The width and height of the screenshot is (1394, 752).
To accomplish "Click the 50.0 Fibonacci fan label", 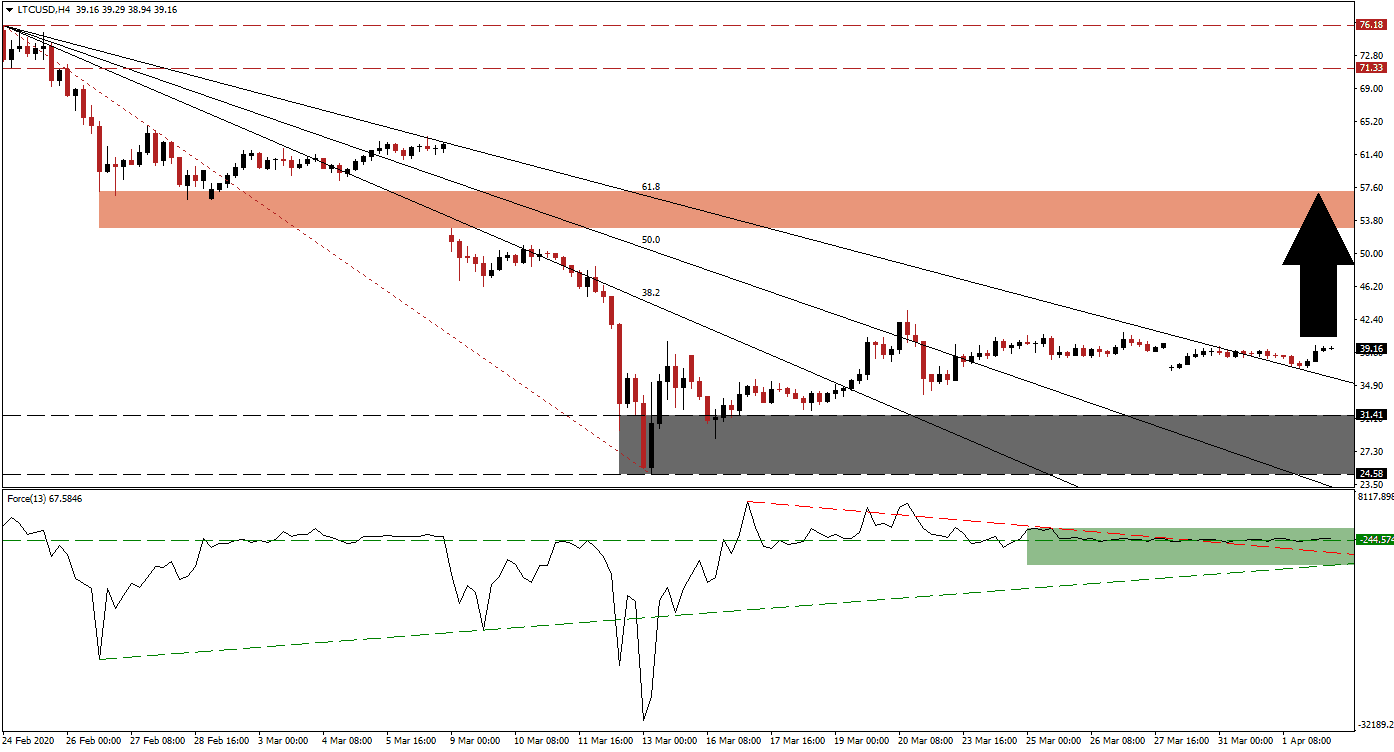I will tap(650, 240).
